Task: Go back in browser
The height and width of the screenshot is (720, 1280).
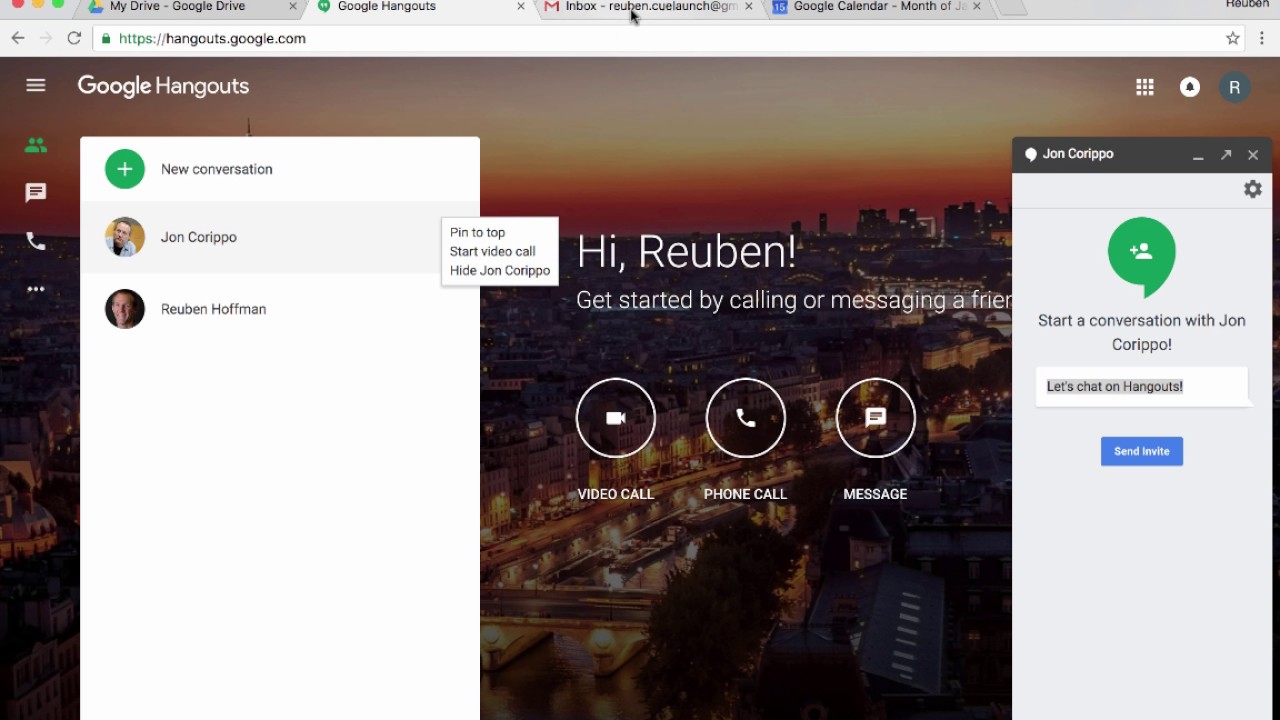Action: 18,38
